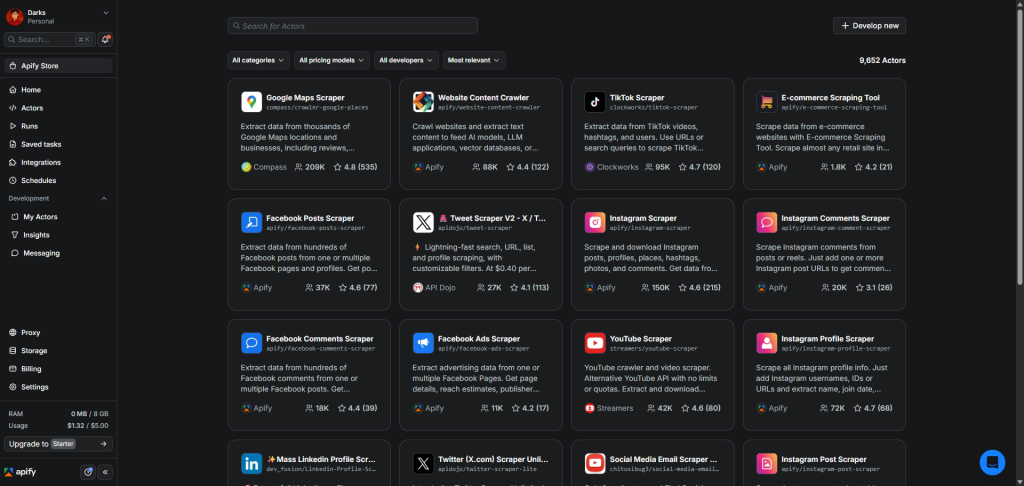Expand the All pricing models filter
This screenshot has width=1024, height=486.
click(332, 60)
